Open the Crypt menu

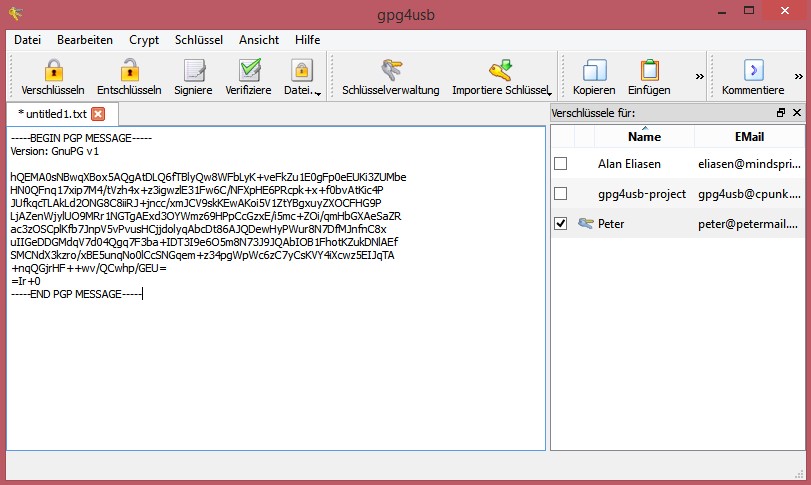tap(144, 40)
